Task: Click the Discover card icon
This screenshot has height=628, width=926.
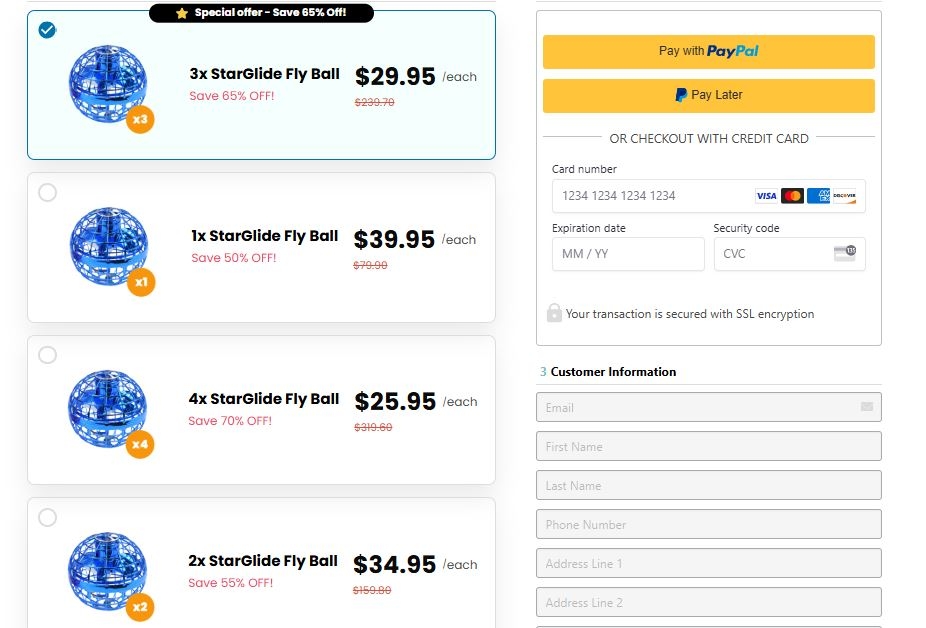Action: (844, 196)
